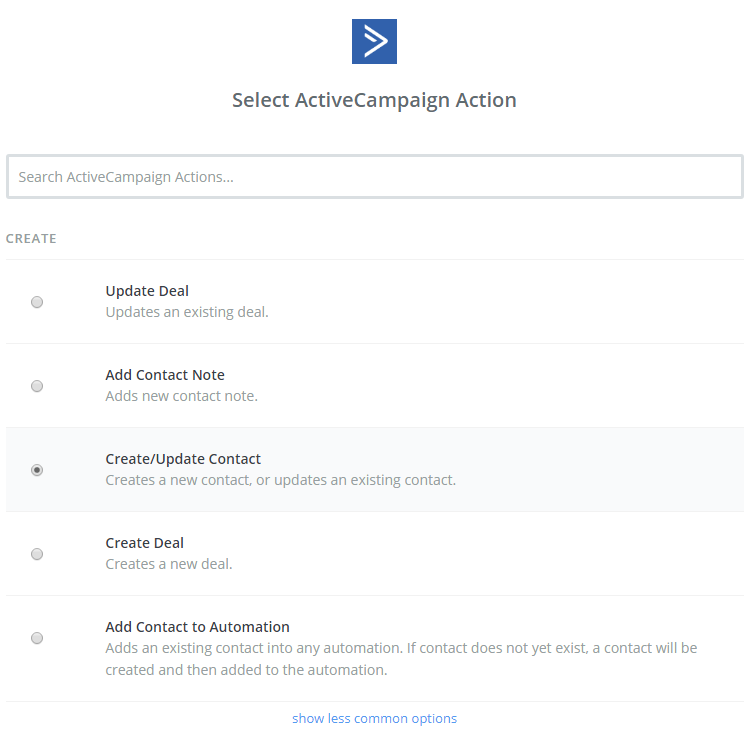Viewport: 756px width, 732px height.
Task: Toggle the Create/Update Contact radio button
Action: [37, 470]
